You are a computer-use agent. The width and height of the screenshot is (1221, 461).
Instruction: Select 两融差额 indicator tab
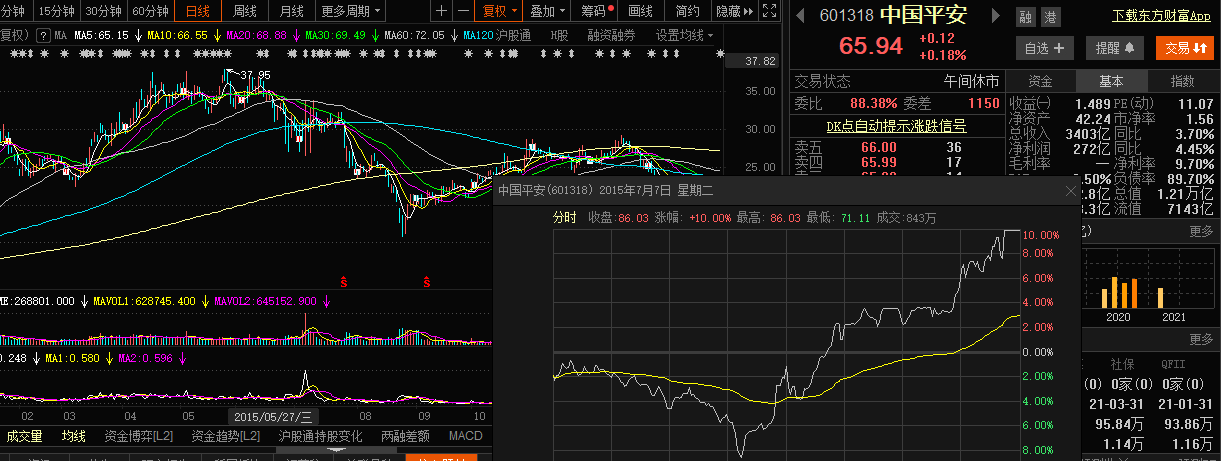tap(406, 436)
